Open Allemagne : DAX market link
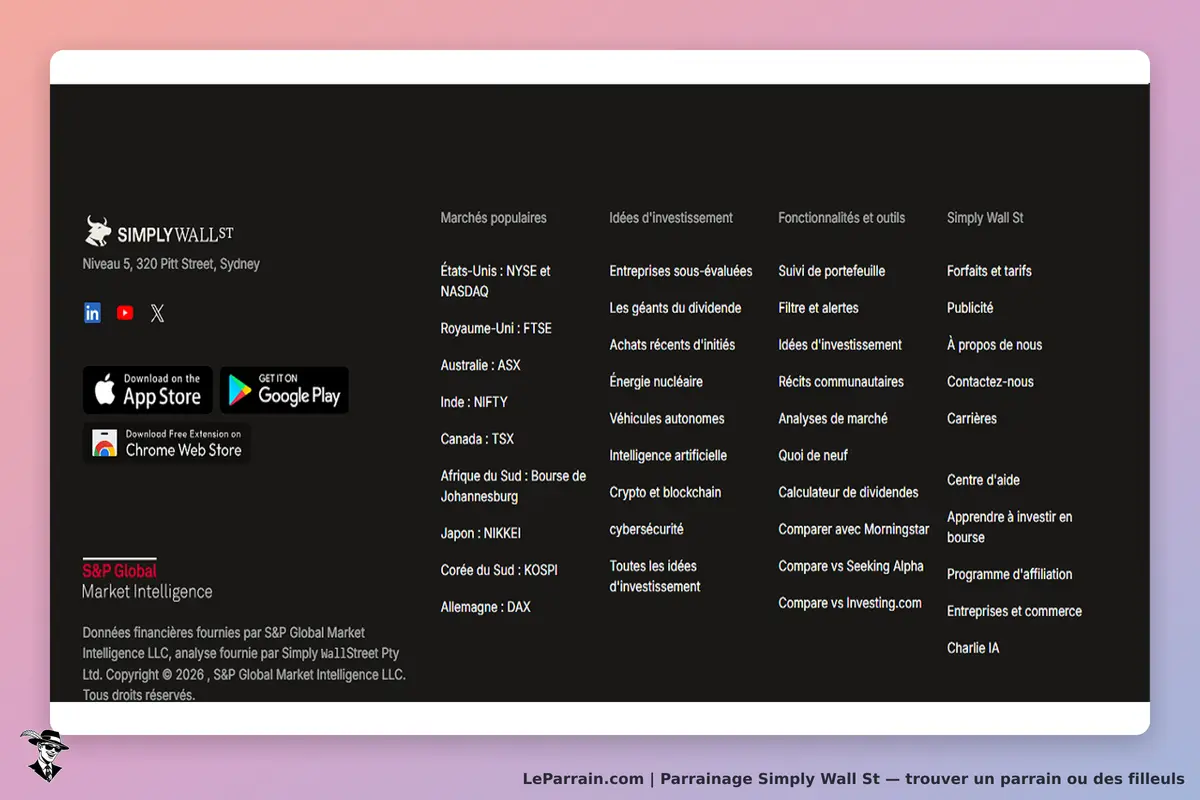 point(486,607)
